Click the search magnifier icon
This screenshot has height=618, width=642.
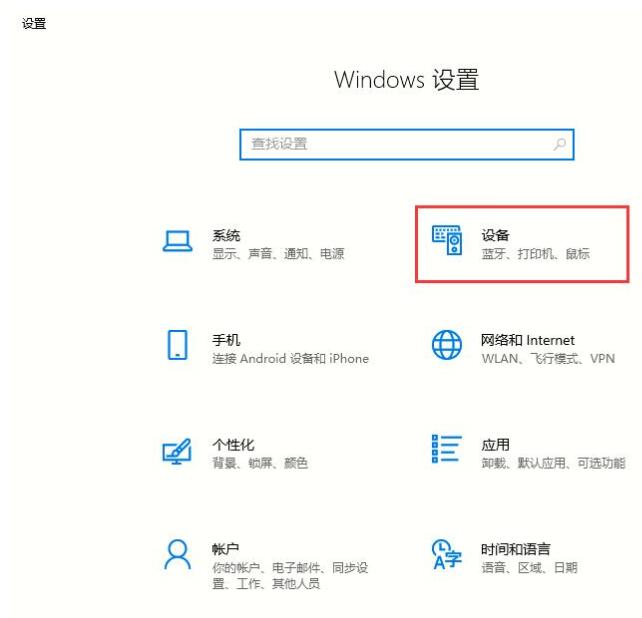coord(560,144)
